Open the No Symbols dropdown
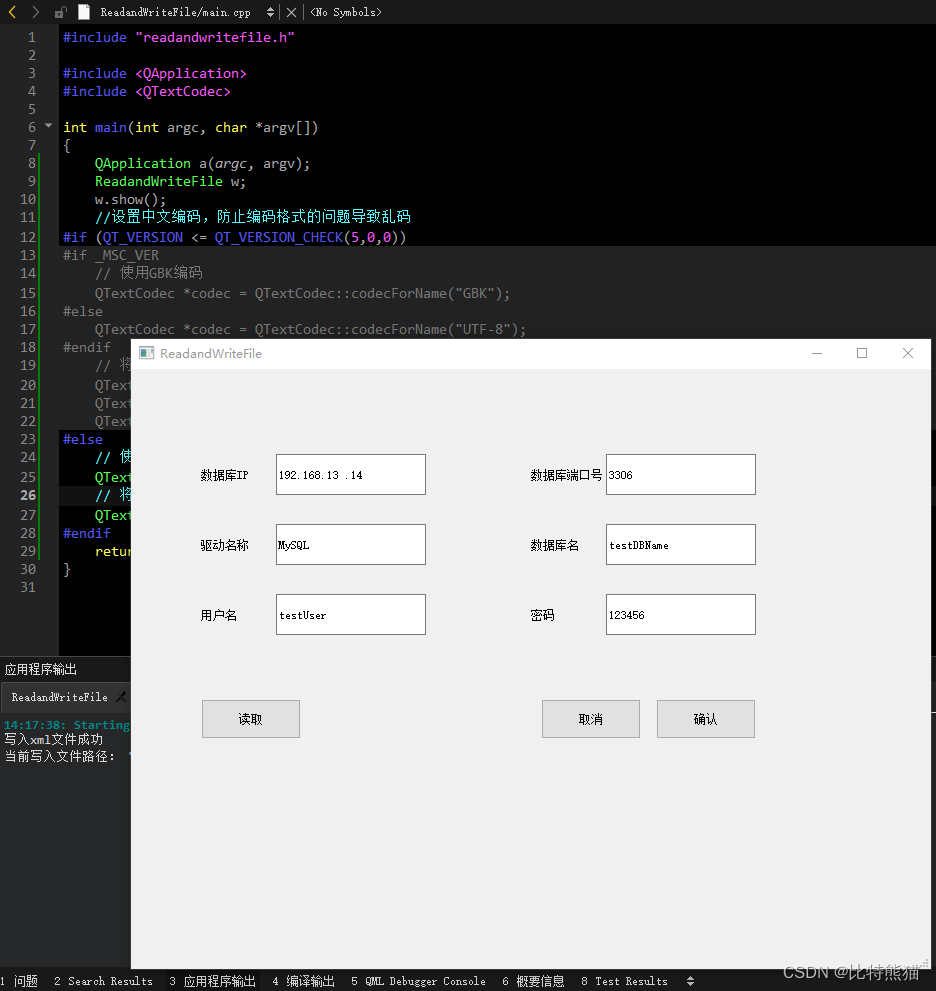The height and width of the screenshot is (991, 936). click(345, 12)
